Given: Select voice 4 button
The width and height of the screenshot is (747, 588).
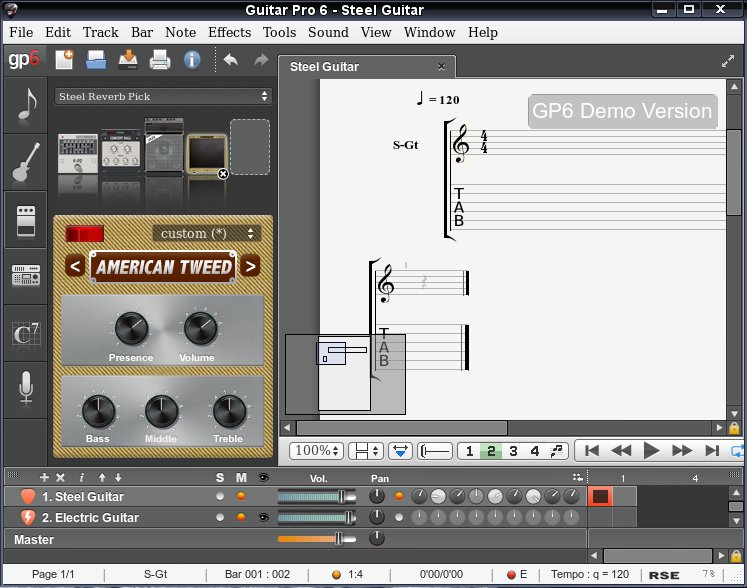Looking at the screenshot, I should (x=535, y=451).
